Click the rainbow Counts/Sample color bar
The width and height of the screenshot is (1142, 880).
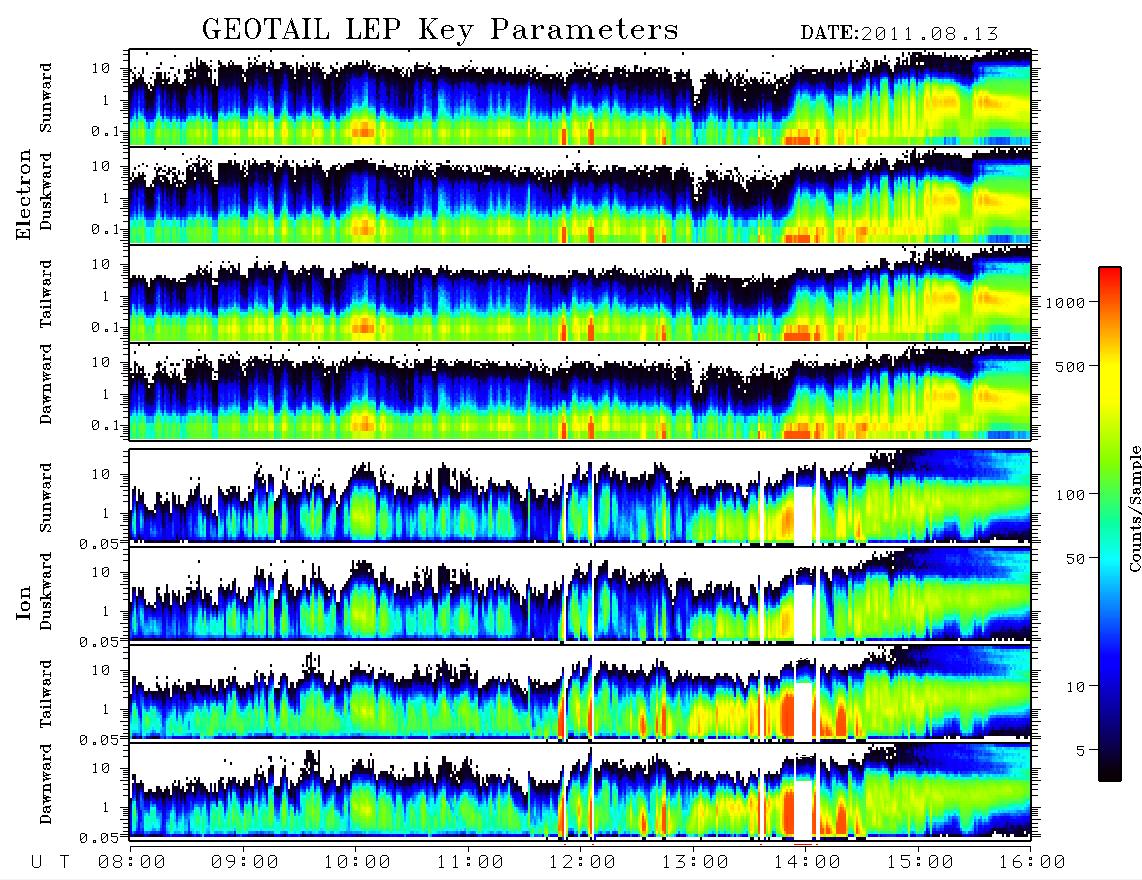pyautogui.click(x=1110, y=524)
